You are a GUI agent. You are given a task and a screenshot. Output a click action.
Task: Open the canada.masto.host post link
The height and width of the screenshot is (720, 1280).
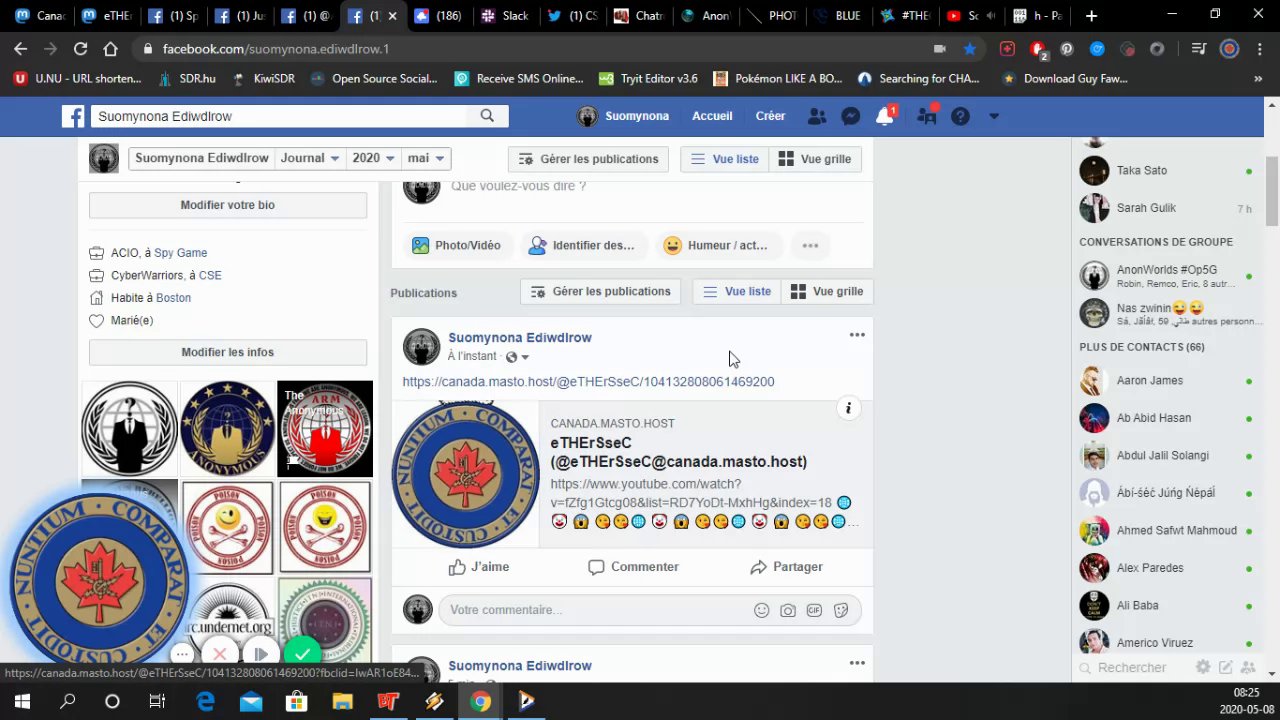click(x=588, y=382)
